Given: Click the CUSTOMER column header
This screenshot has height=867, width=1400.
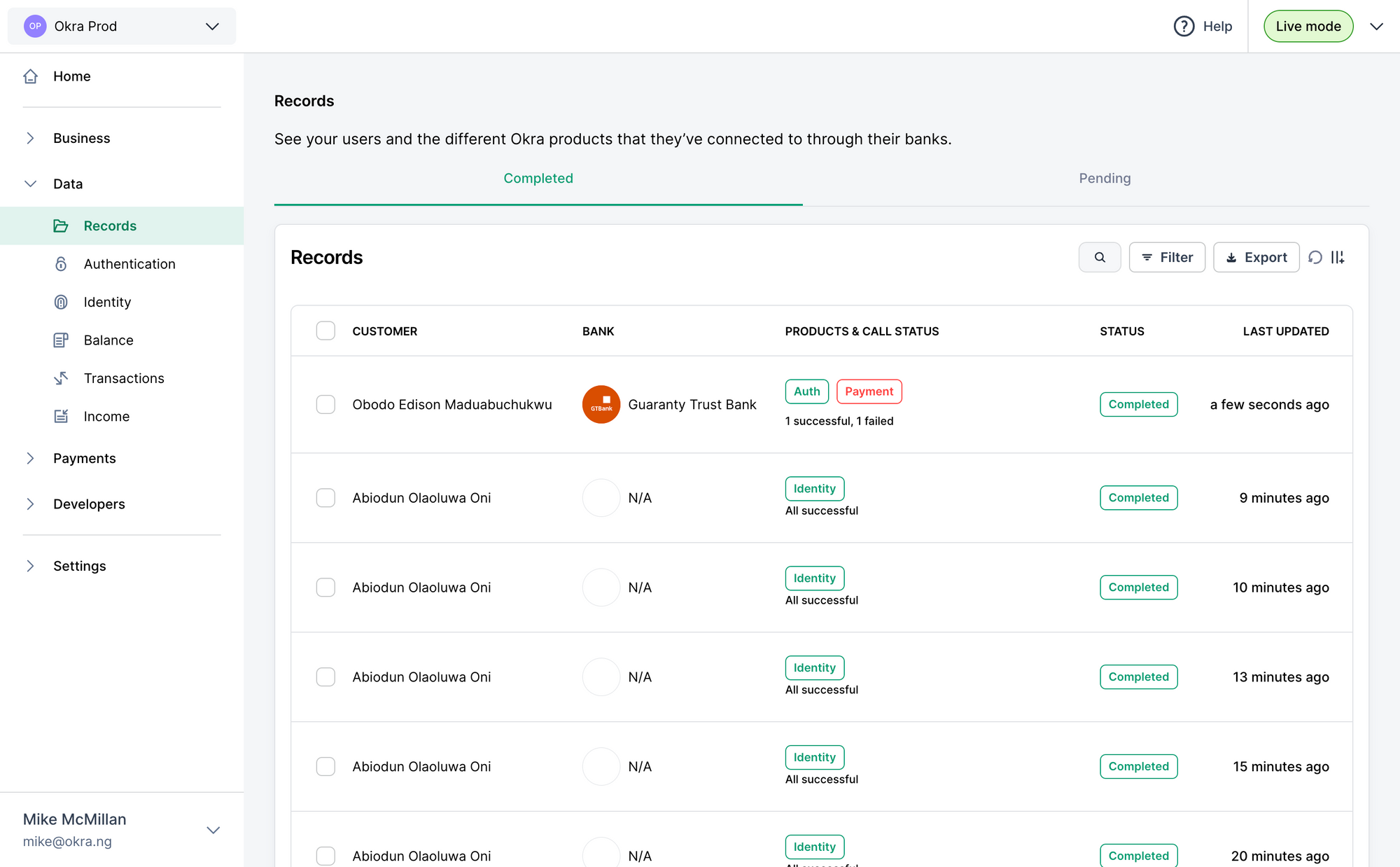Looking at the screenshot, I should click(384, 331).
